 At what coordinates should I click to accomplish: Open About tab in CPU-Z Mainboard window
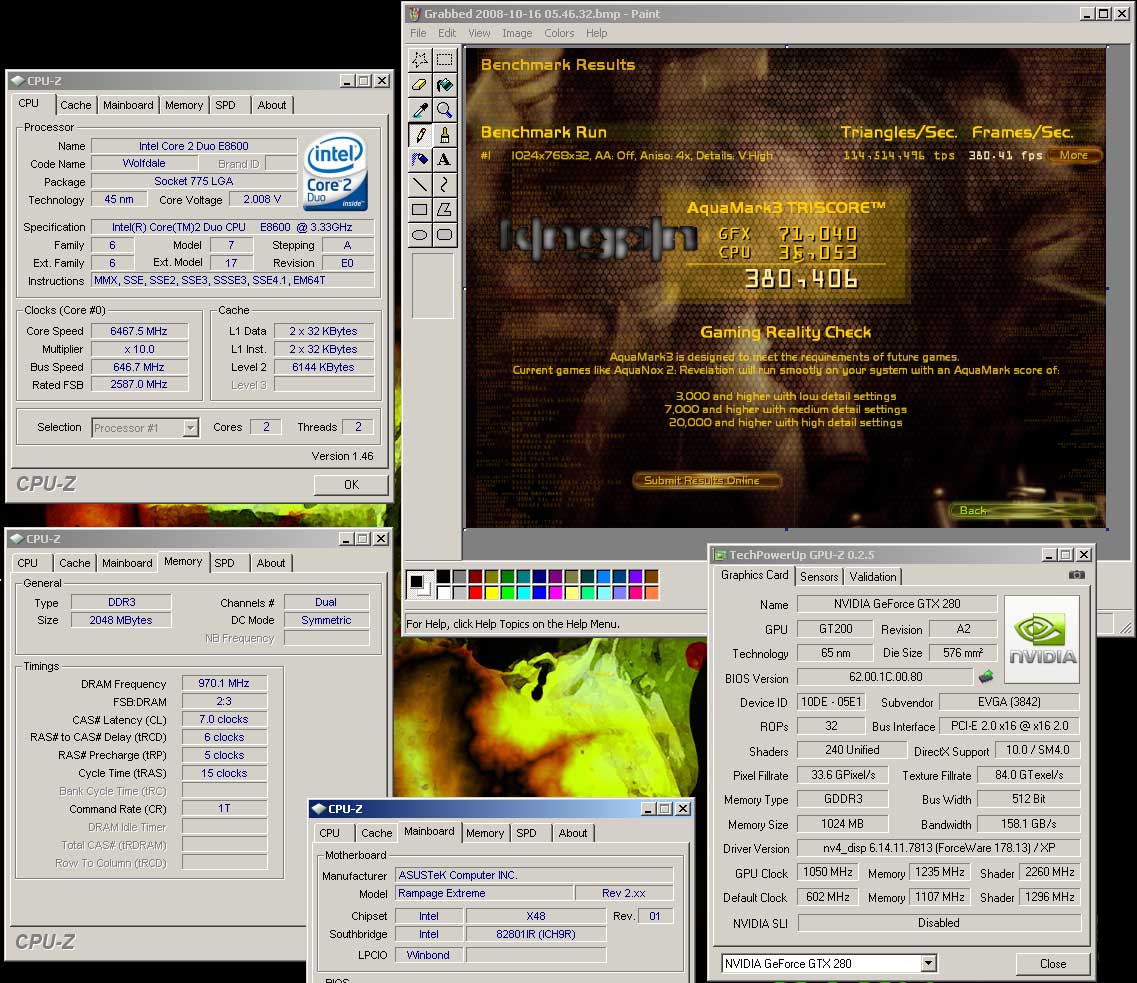(x=573, y=833)
